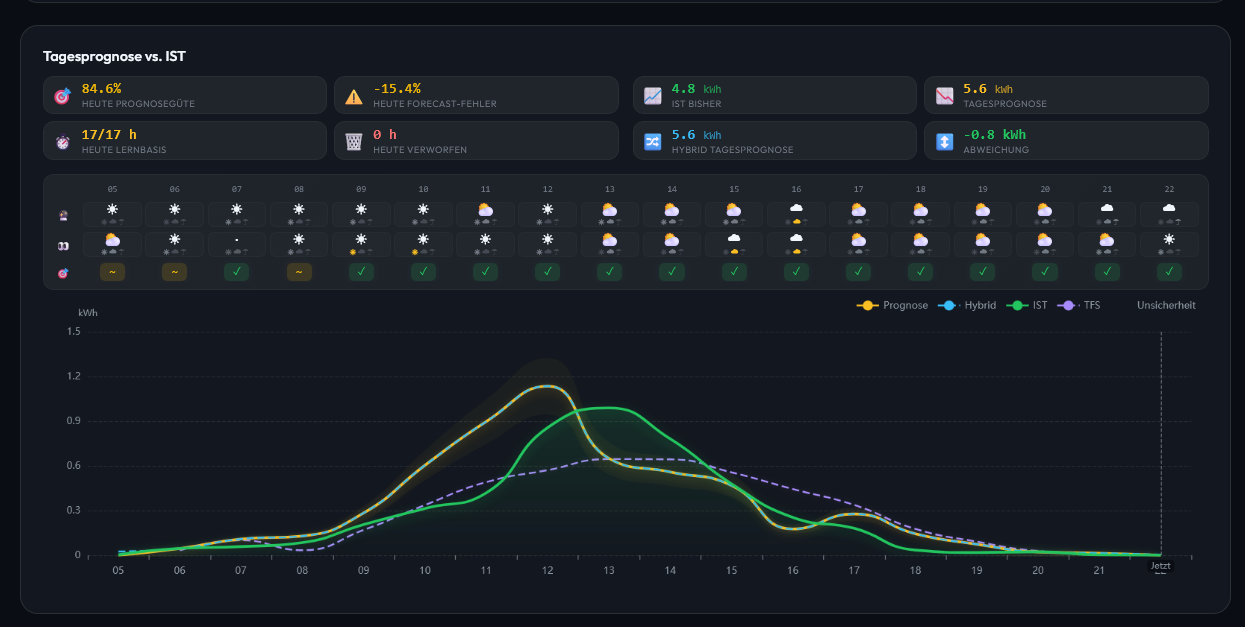Screen dimensions: 1245x627
Task: Click first-row partly cloudy icon under hour 13
Action: click(610, 209)
